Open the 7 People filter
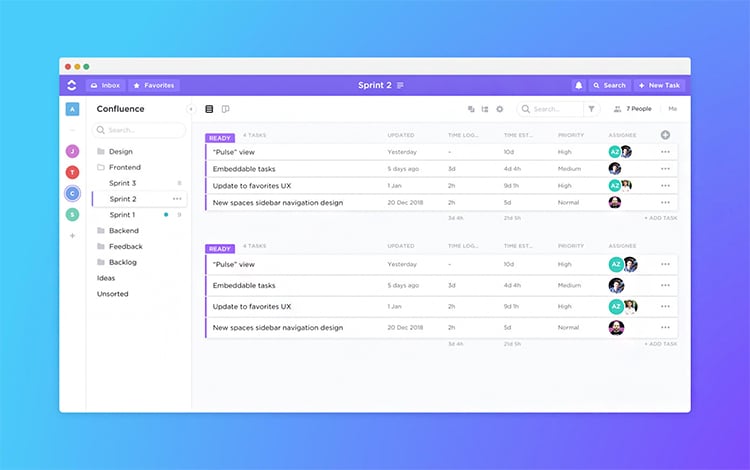750x470 pixels. tap(632, 109)
